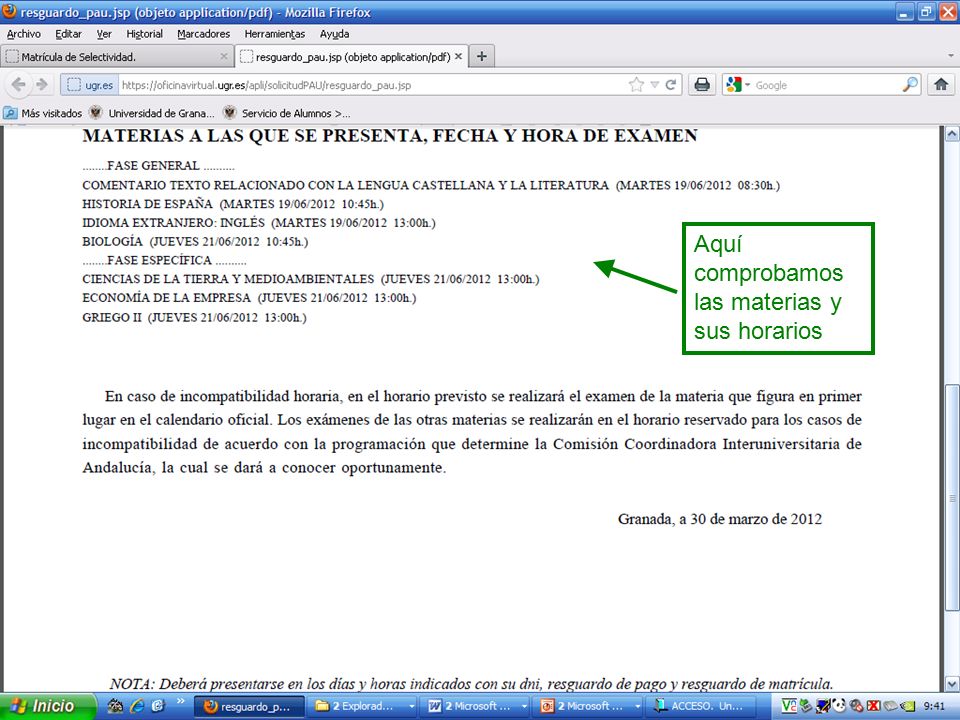The height and width of the screenshot is (720, 960).
Task: Click the URL address field
Action: pyautogui.click(x=373, y=84)
